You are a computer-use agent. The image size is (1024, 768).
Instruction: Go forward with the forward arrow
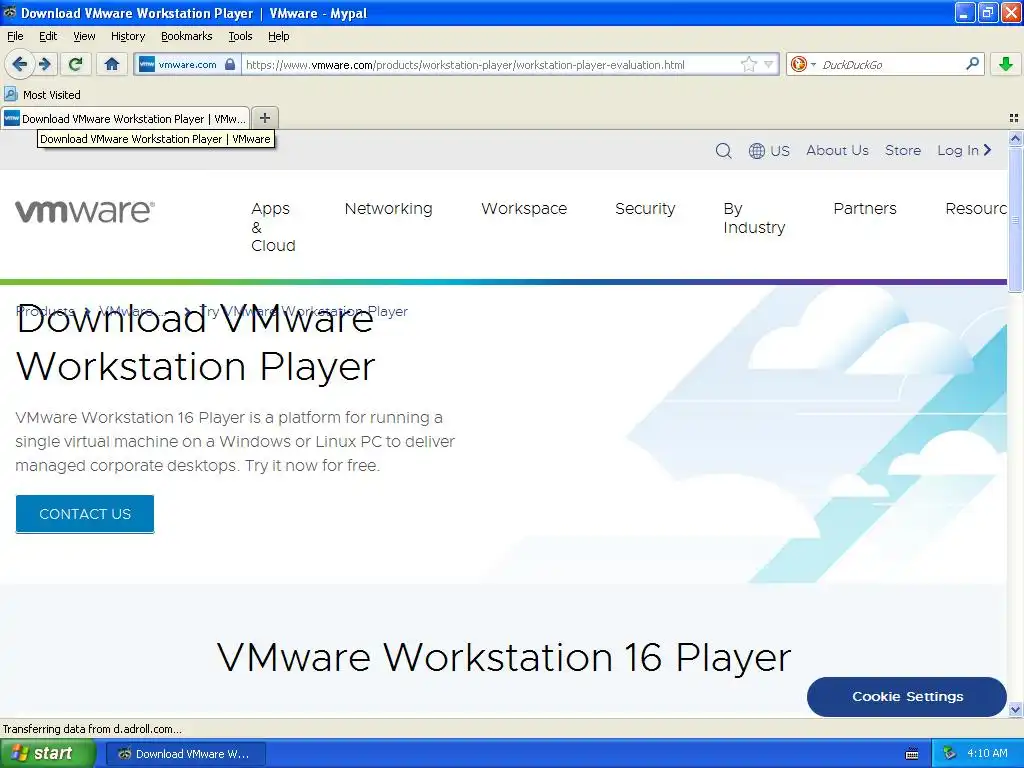(45, 64)
